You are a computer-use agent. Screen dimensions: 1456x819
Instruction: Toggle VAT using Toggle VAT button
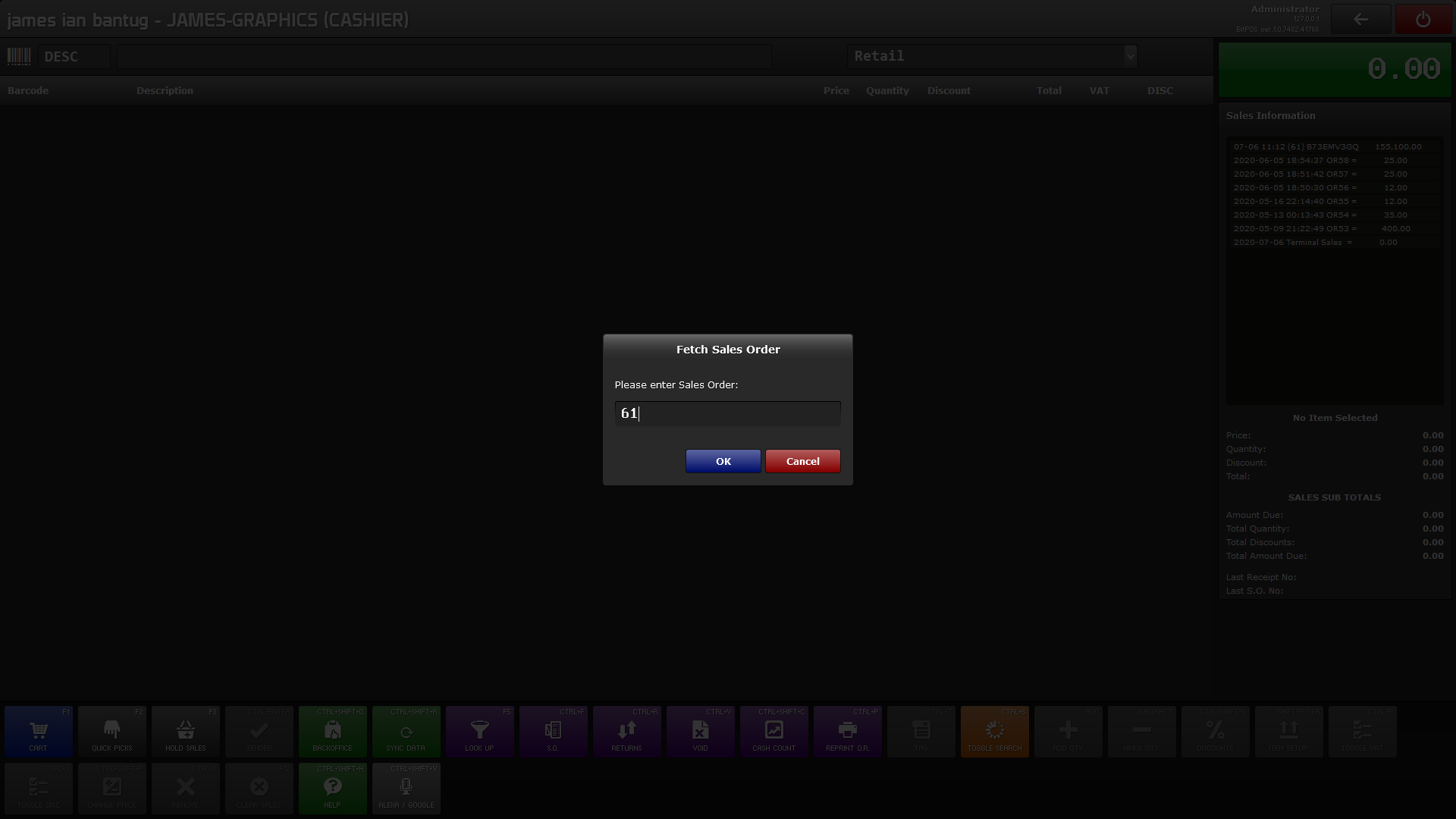click(x=1363, y=732)
